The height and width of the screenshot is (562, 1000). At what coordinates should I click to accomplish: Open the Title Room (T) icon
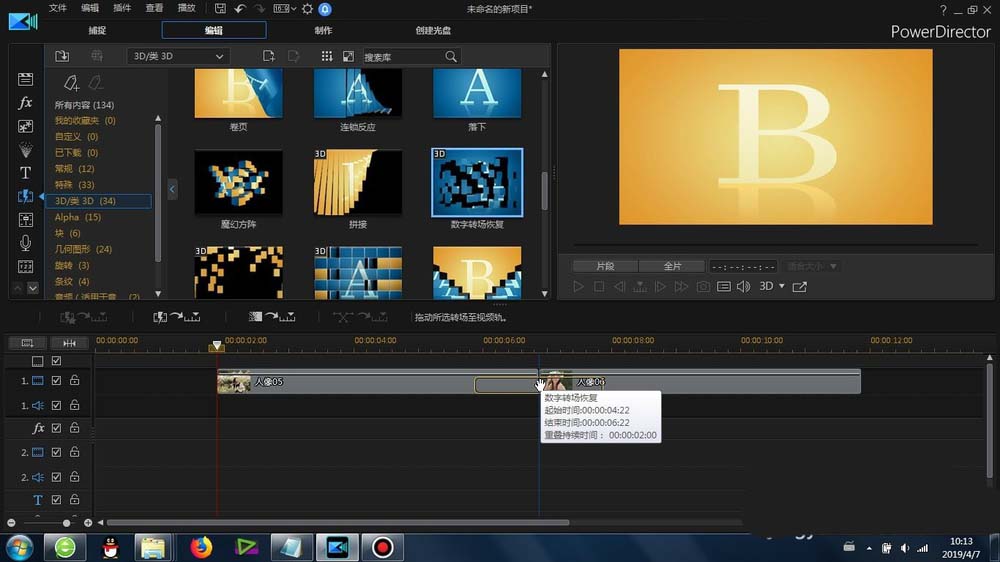[x=26, y=173]
